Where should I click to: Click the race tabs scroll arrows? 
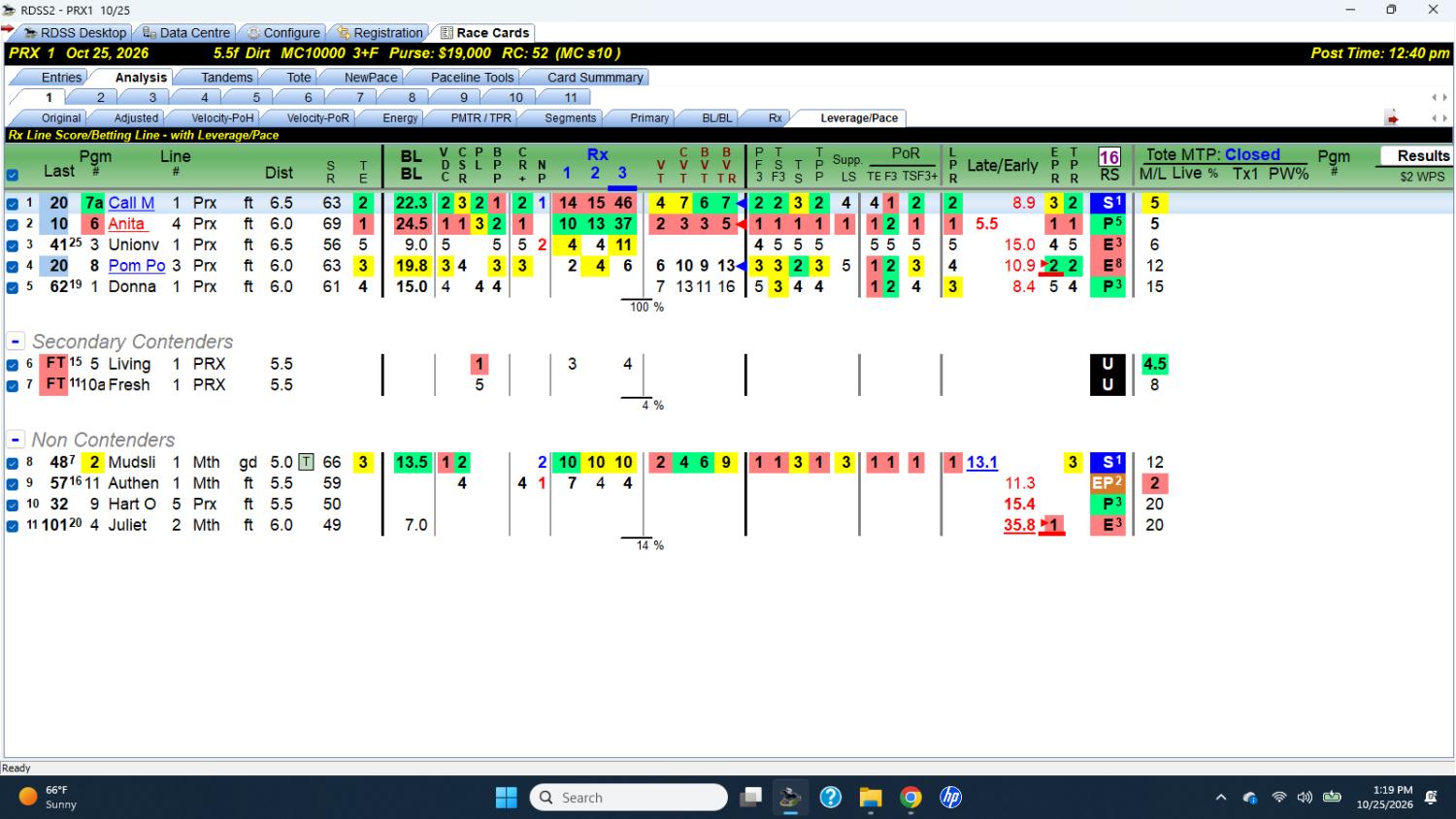click(x=1439, y=97)
